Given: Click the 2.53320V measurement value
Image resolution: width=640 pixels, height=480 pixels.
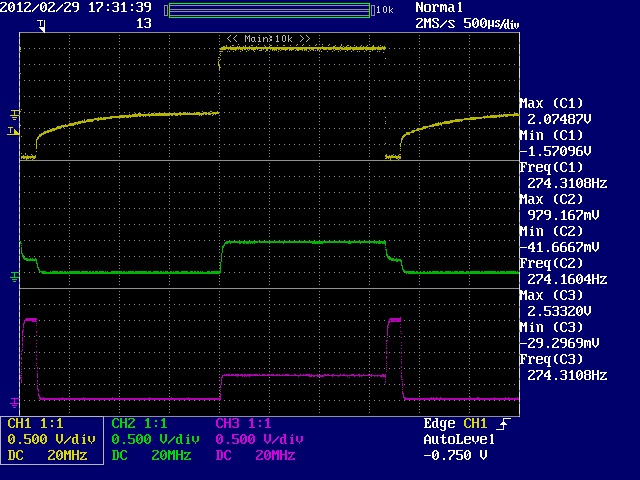Looking at the screenshot, I should click(x=560, y=311).
